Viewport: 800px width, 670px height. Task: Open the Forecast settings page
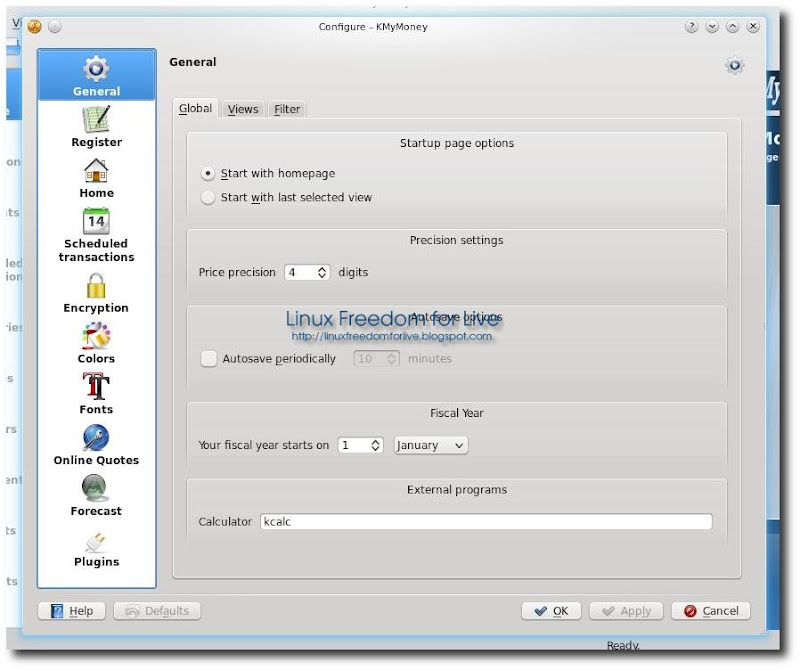point(96,495)
